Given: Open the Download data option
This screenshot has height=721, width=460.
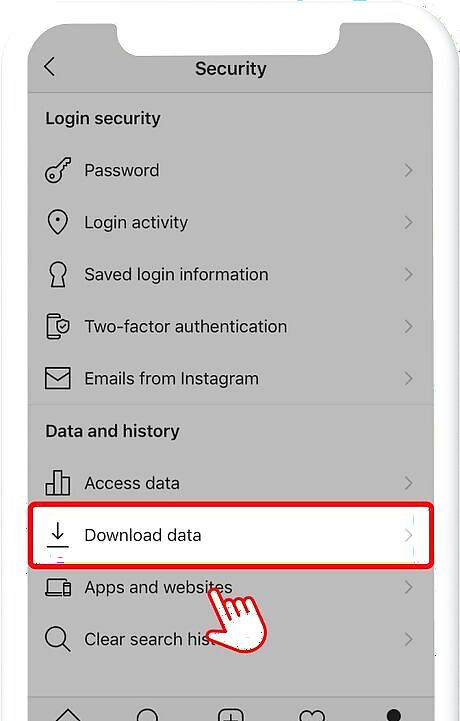Looking at the screenshot, I should (x=231, y=535).
